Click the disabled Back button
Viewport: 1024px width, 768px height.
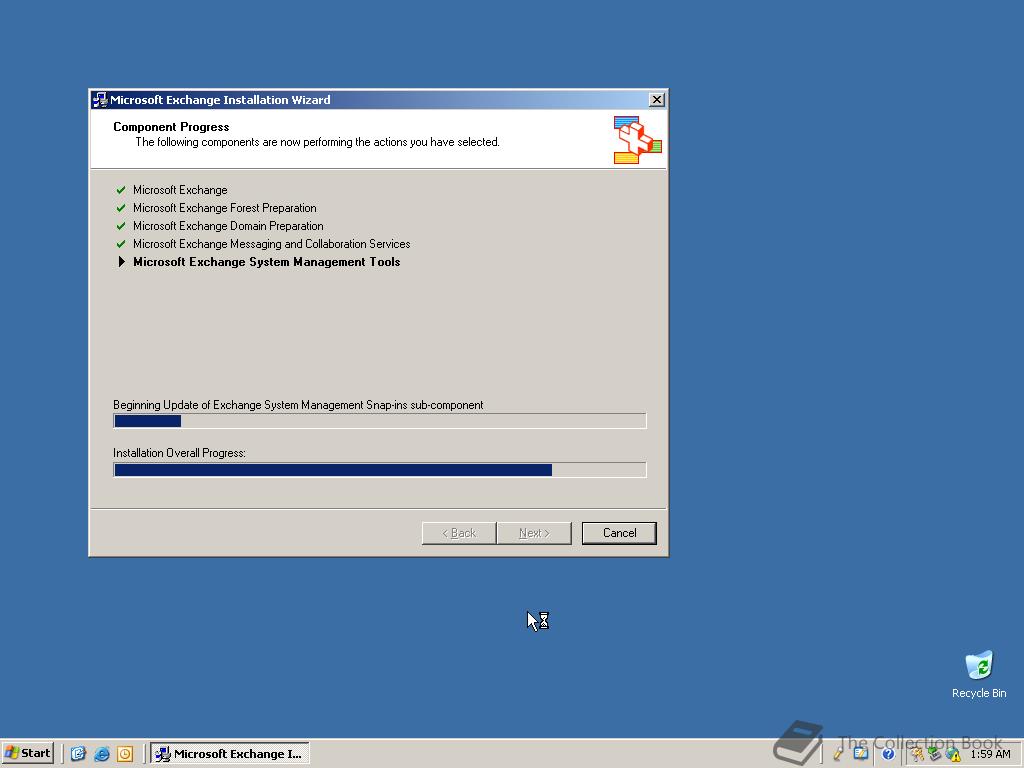coord(459,533)
